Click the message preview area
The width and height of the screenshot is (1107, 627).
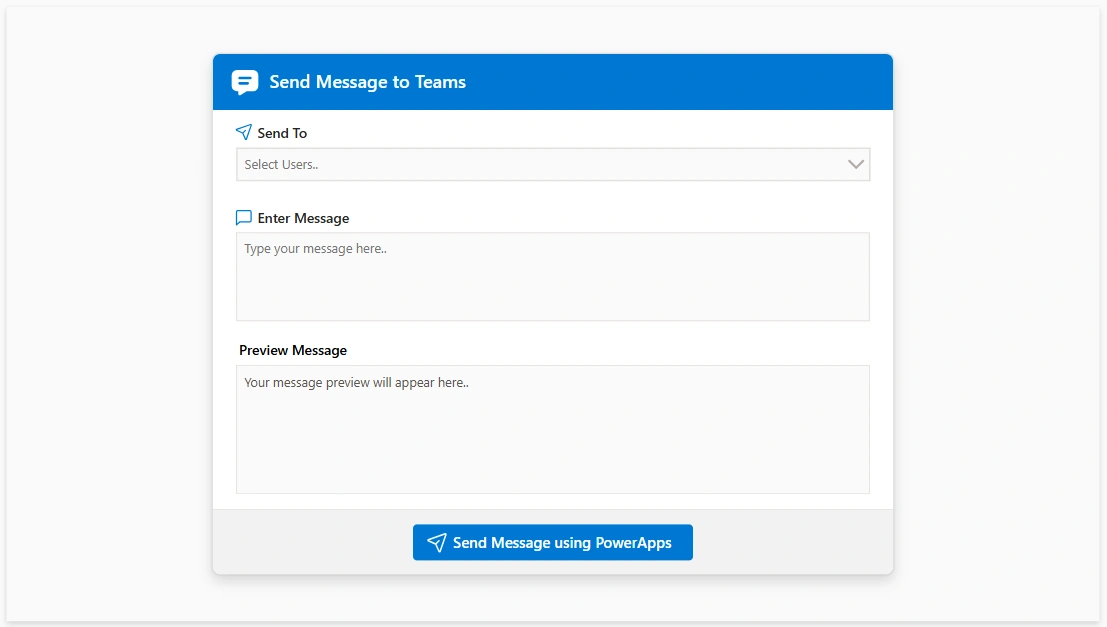point(553,429)
